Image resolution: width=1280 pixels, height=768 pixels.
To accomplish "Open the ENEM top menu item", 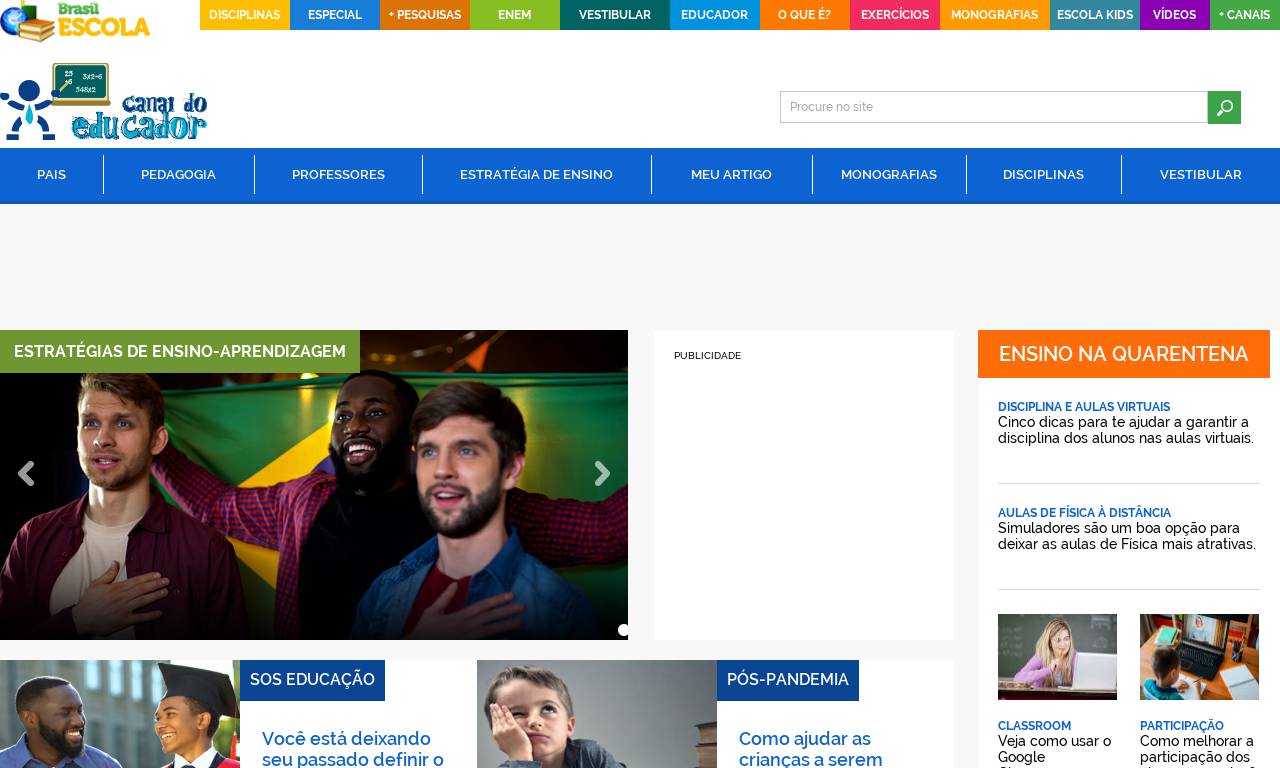I will tap(515, 15).
